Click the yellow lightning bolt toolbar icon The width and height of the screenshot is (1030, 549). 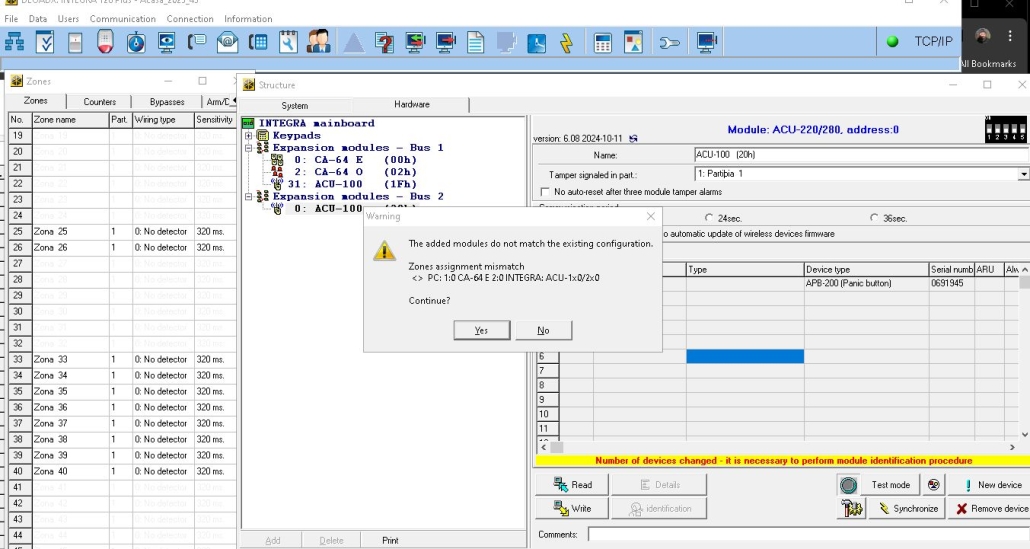click(x=566, y=42)
